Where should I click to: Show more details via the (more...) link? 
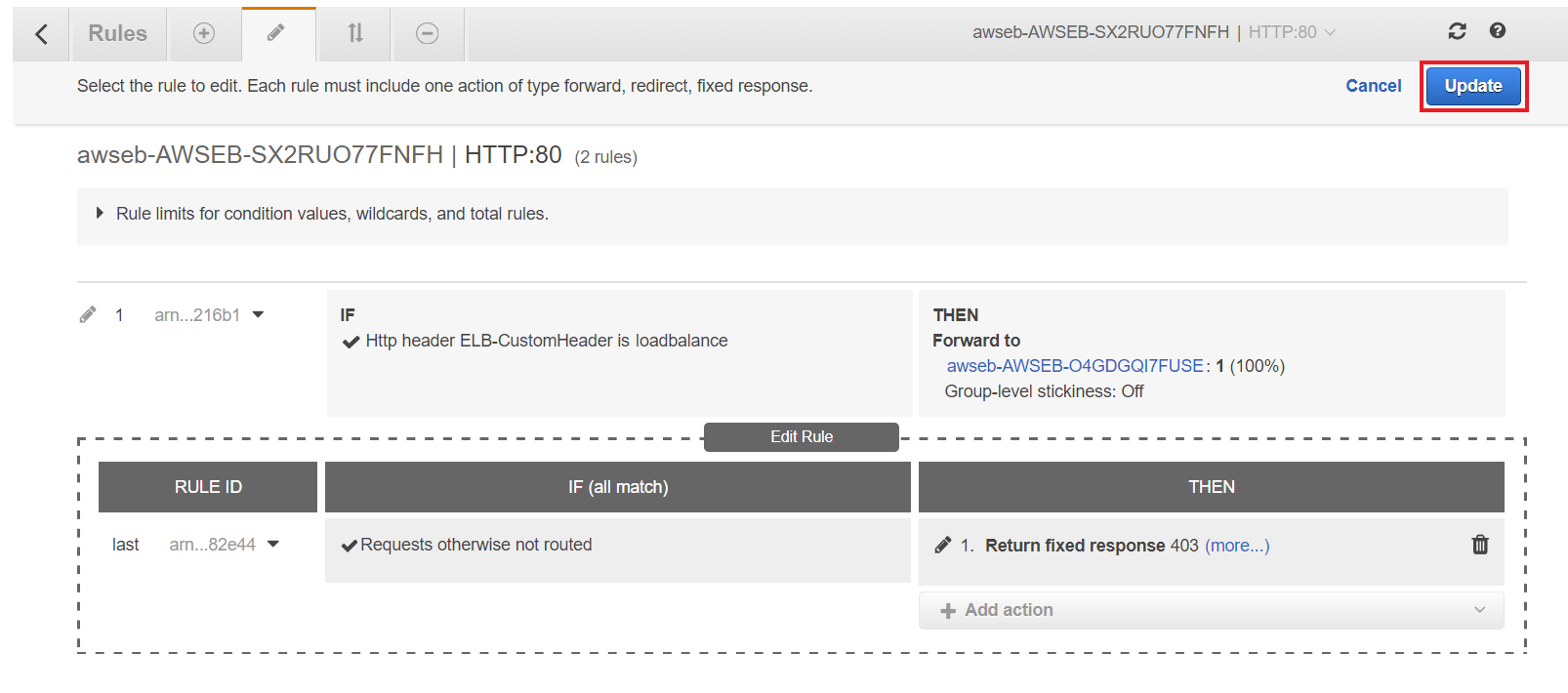click(x=1236, y=545)
